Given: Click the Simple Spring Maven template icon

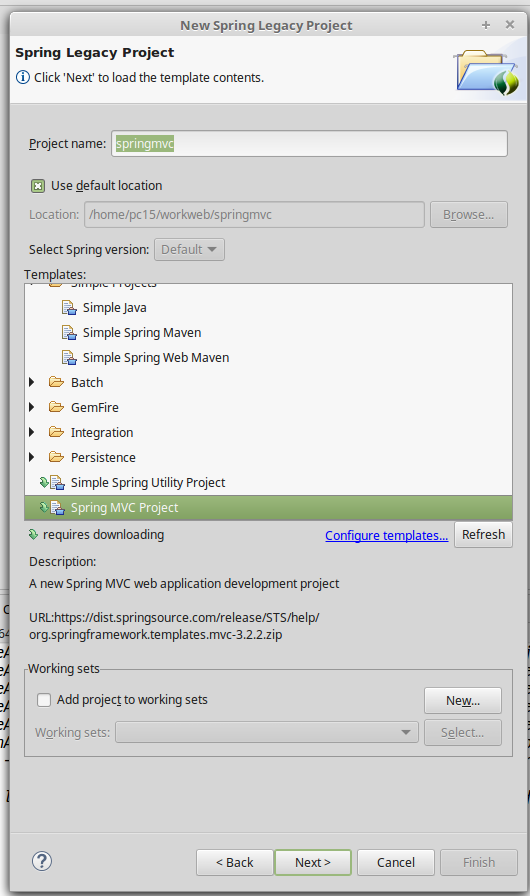Looking at the screenshot, I should pyautogui.click(x=69, y=333).
